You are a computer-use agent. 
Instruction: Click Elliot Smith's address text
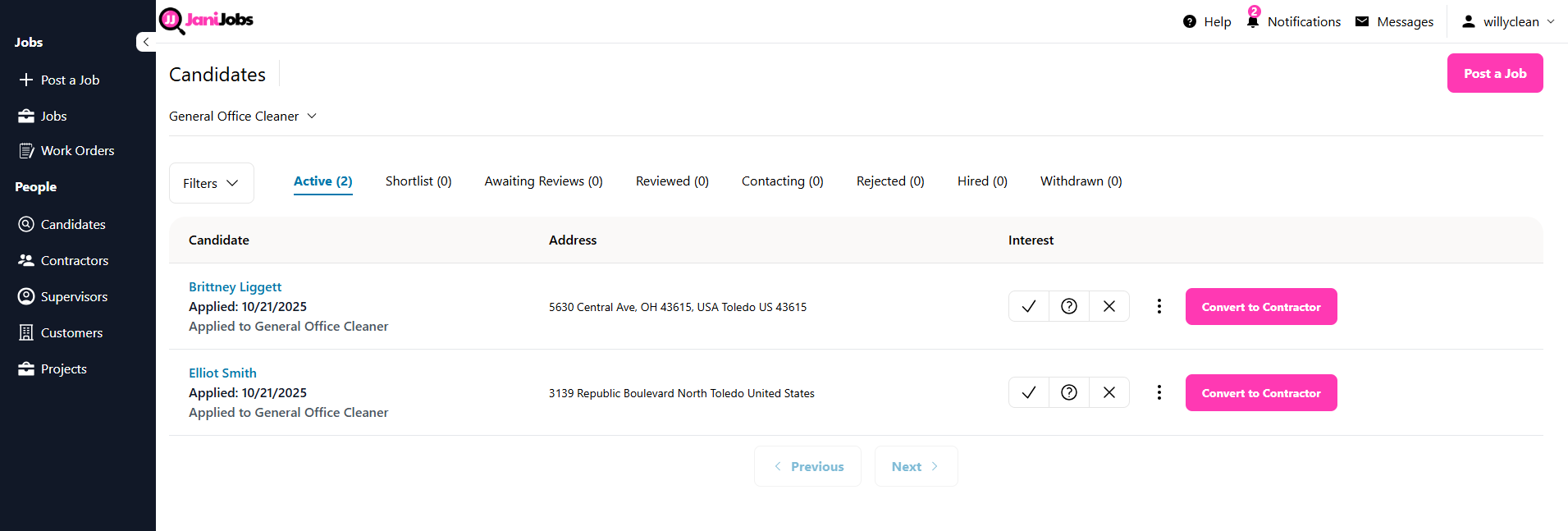[682, 393]
